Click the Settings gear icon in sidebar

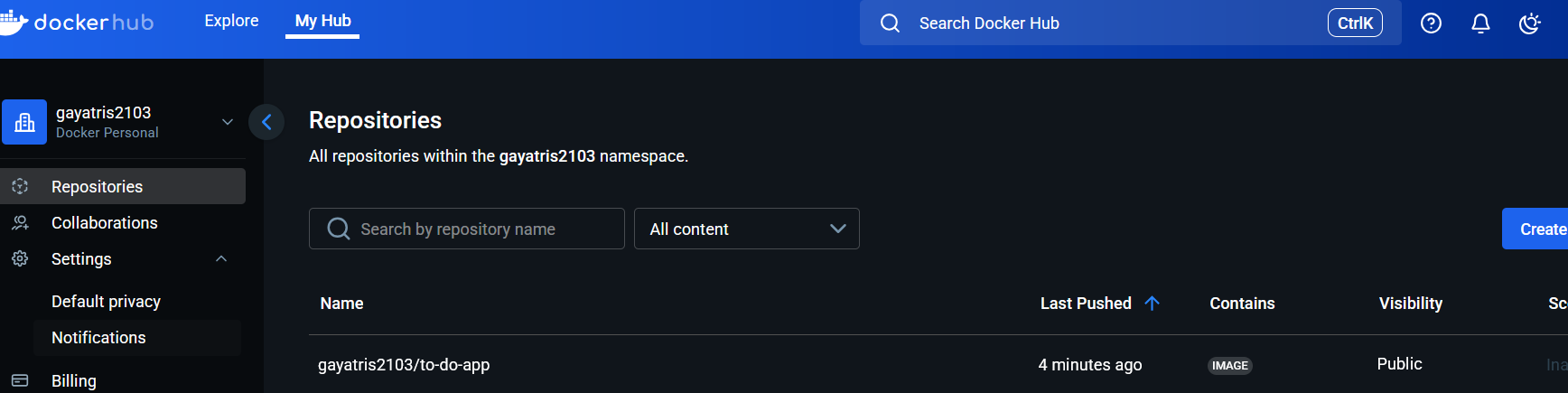20,258
